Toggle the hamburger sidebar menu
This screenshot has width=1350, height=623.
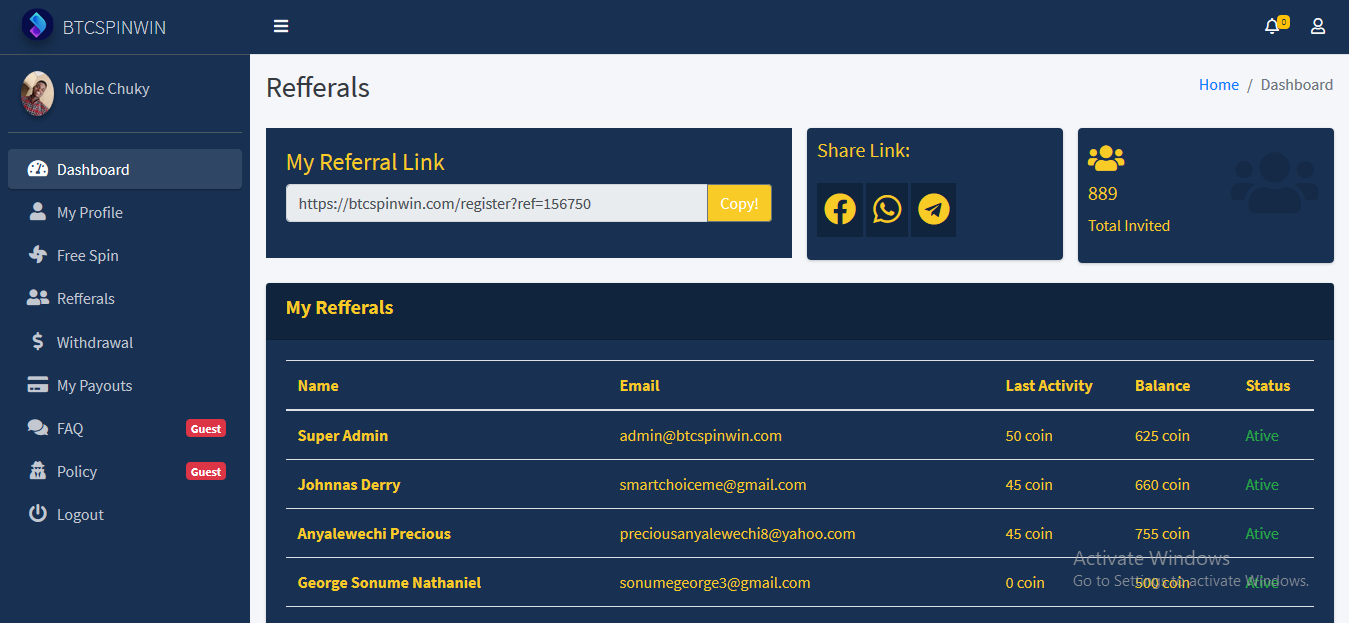pyautogui.click(x=281, y=26)
